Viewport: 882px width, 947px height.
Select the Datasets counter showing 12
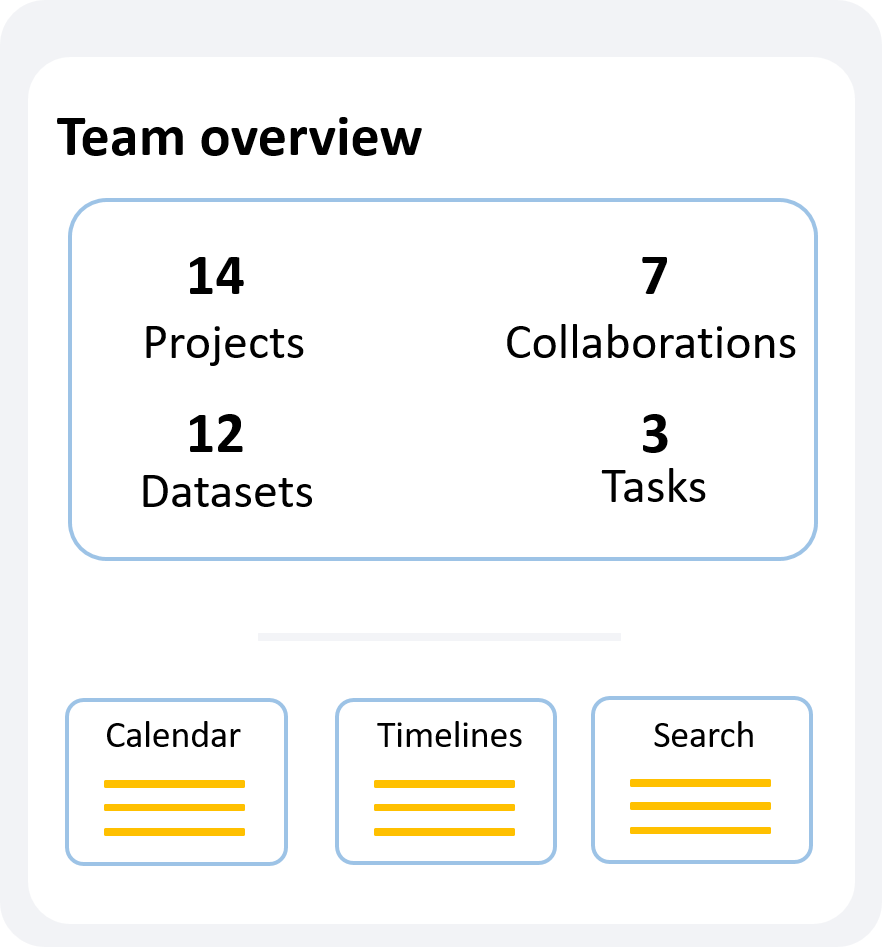click(217, 434)
